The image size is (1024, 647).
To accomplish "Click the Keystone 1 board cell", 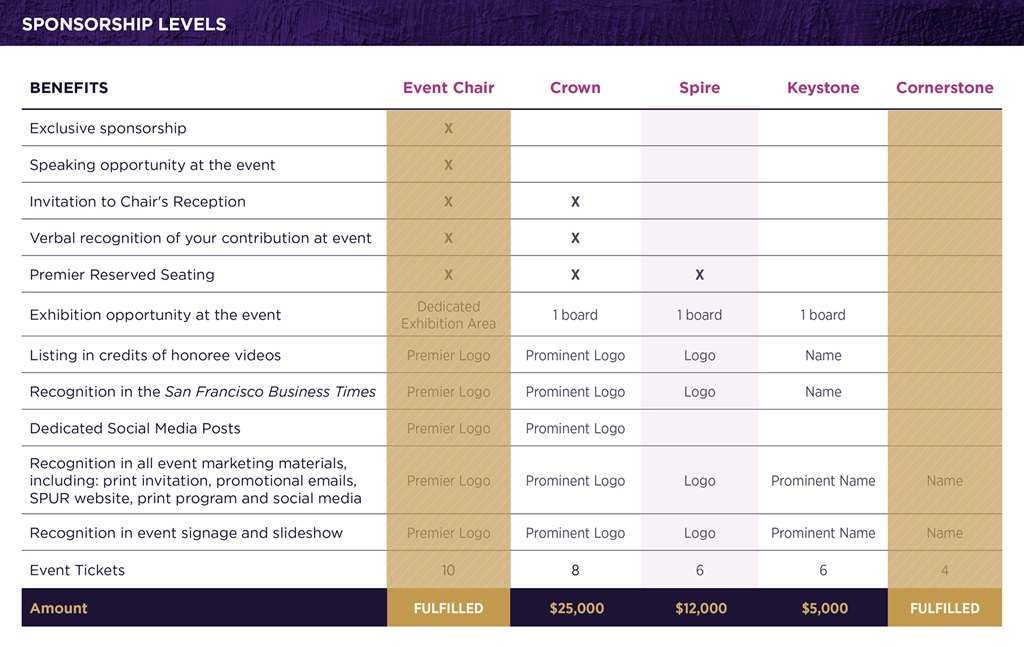I will [x=823, y=315].
